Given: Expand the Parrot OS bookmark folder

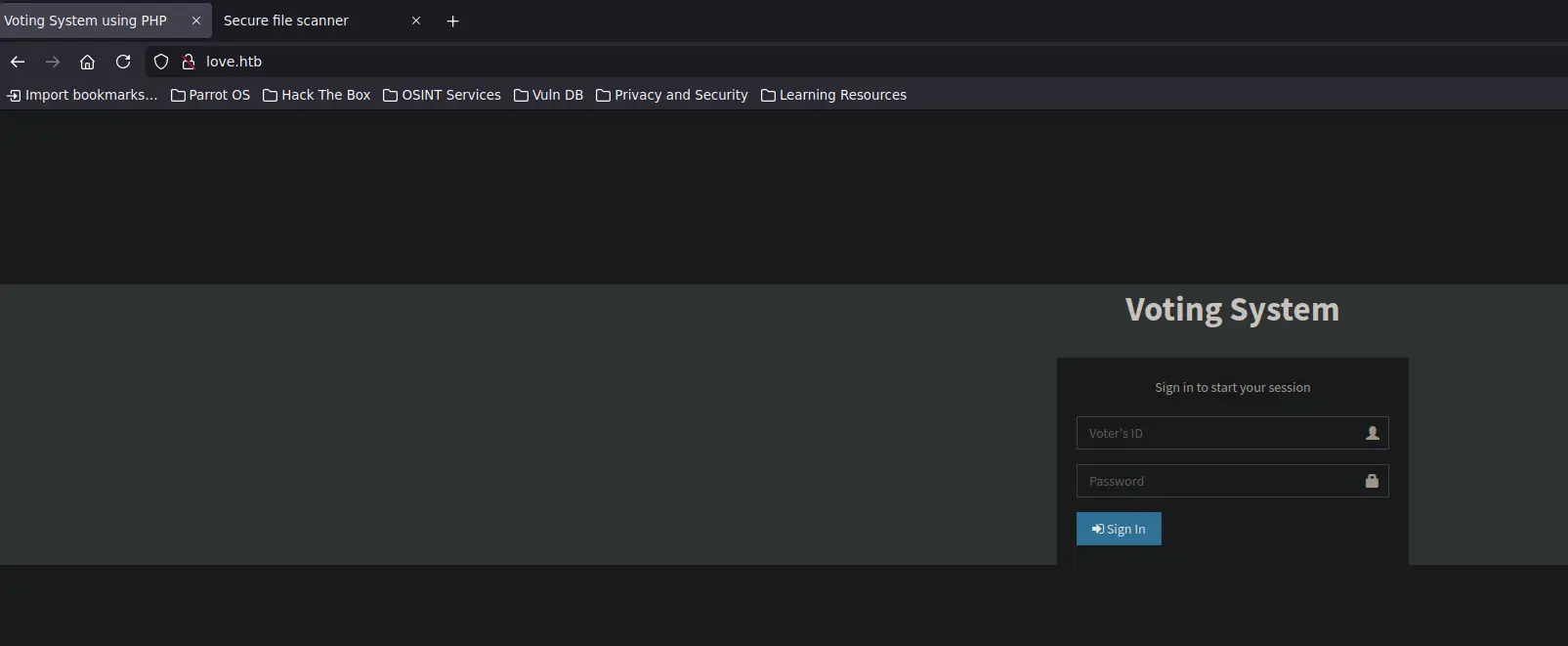Looking at the screenshot, I should click(210, 95).
